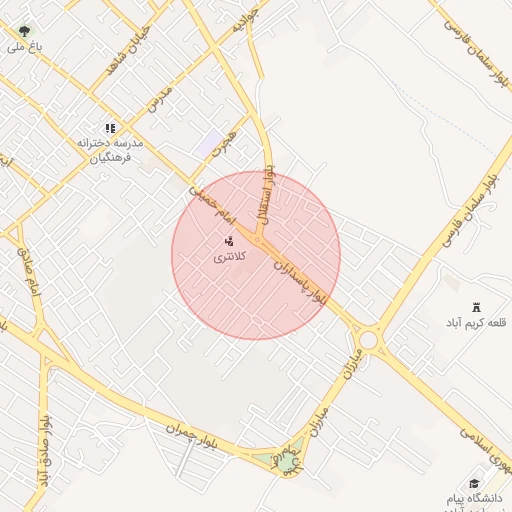Viewport: 512px width, 512px height.
Task: Click the بلوار صادق آباد street label
Action: (44, 451)
